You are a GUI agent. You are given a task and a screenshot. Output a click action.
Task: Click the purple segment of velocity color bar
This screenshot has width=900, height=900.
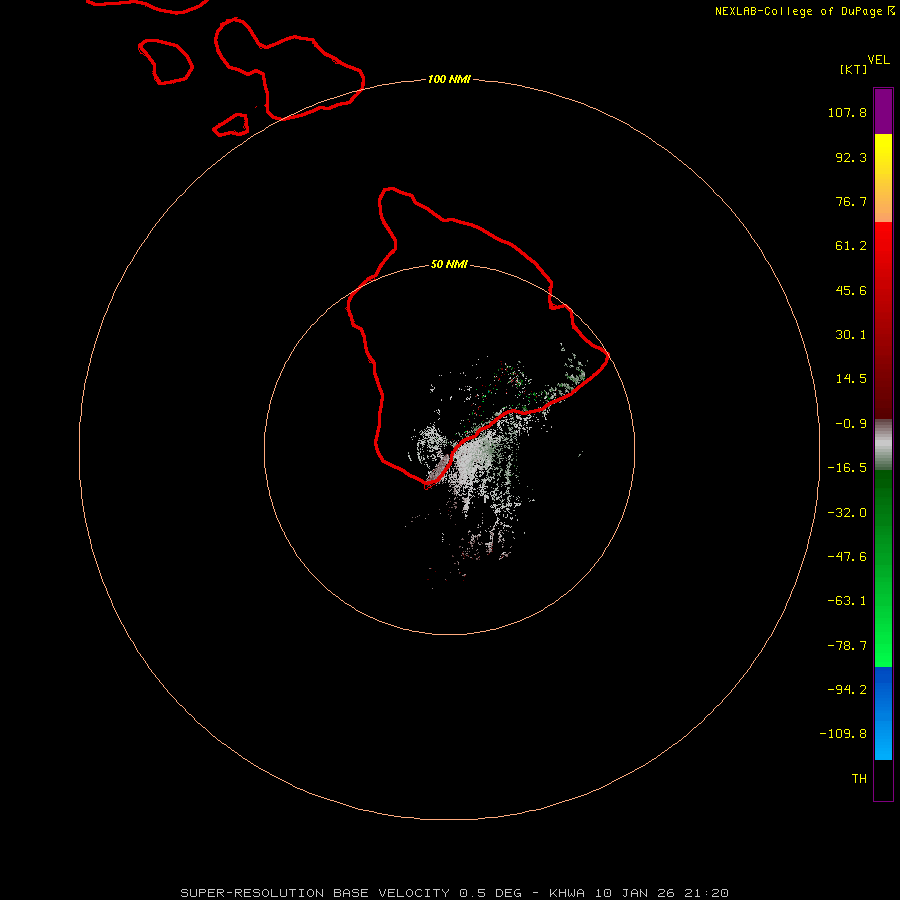click(x=883, y=111)
